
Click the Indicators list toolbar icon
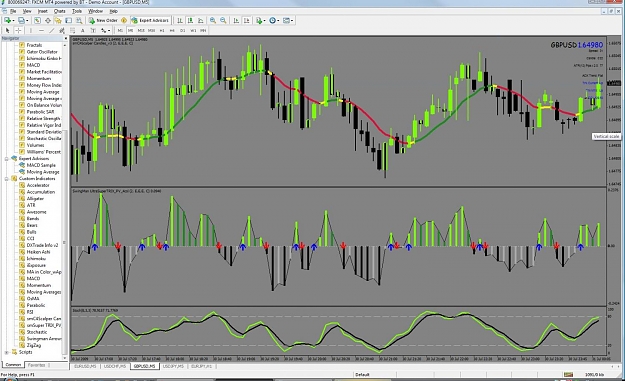[259, 20]
